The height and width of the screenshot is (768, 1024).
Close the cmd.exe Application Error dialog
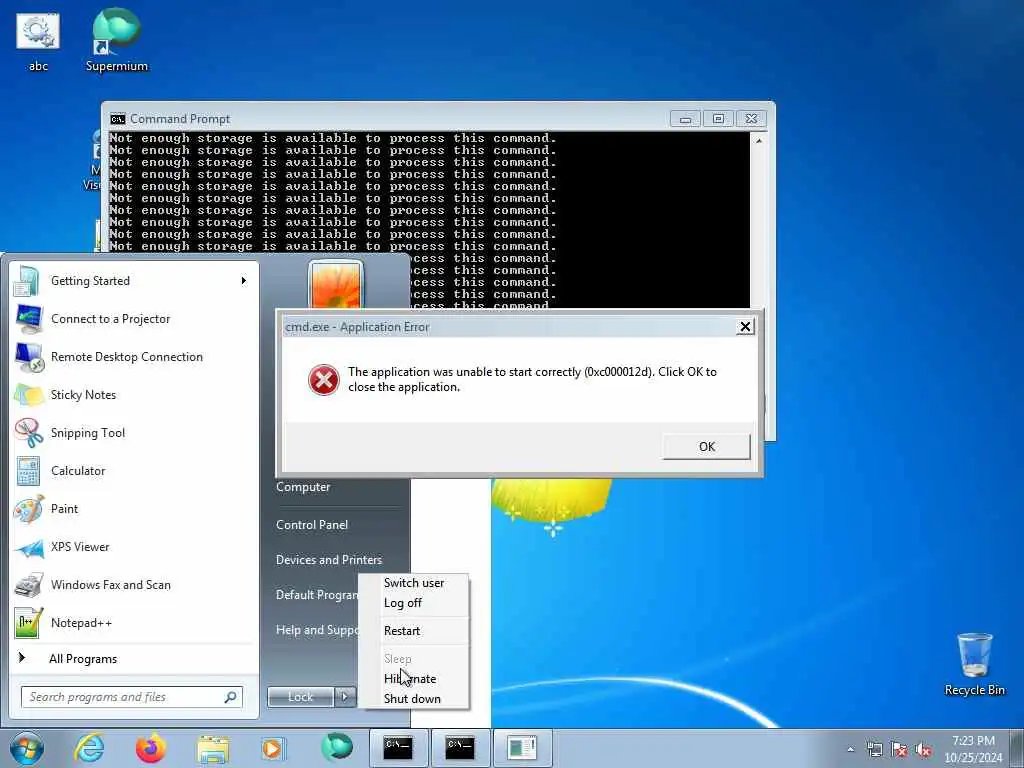(x=745, y=327)
